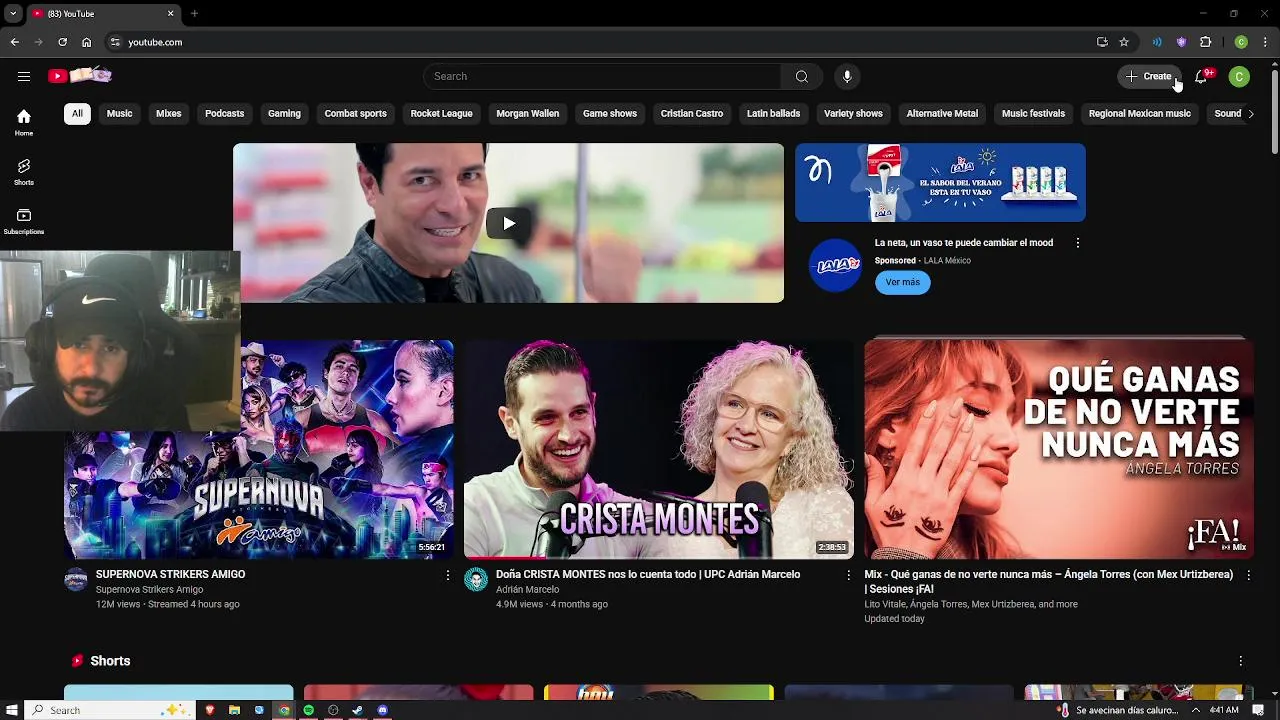Open Chrome three-dot menu

1266,42
